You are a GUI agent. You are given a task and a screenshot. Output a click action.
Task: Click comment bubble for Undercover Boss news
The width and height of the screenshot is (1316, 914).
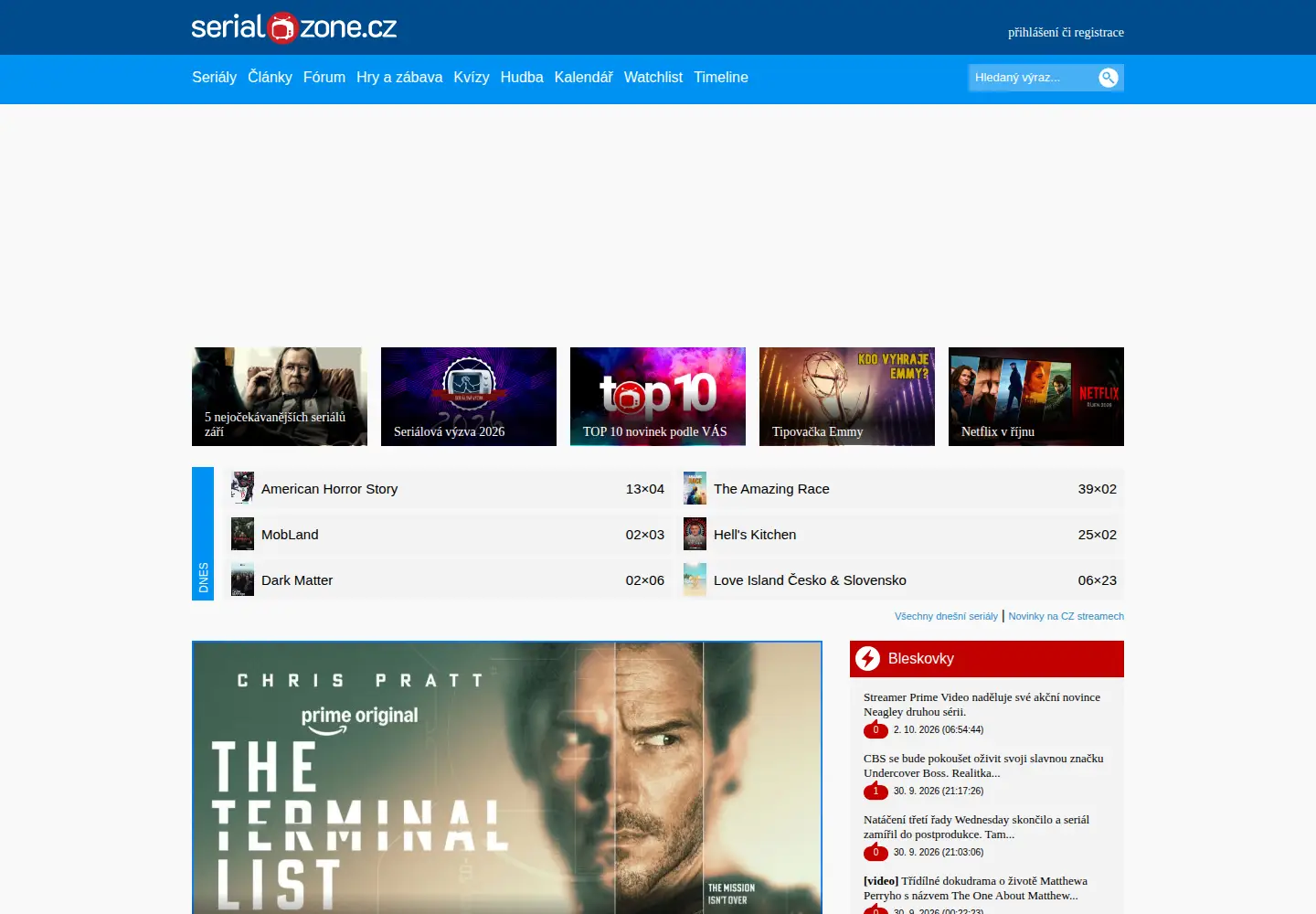point(876,791)
